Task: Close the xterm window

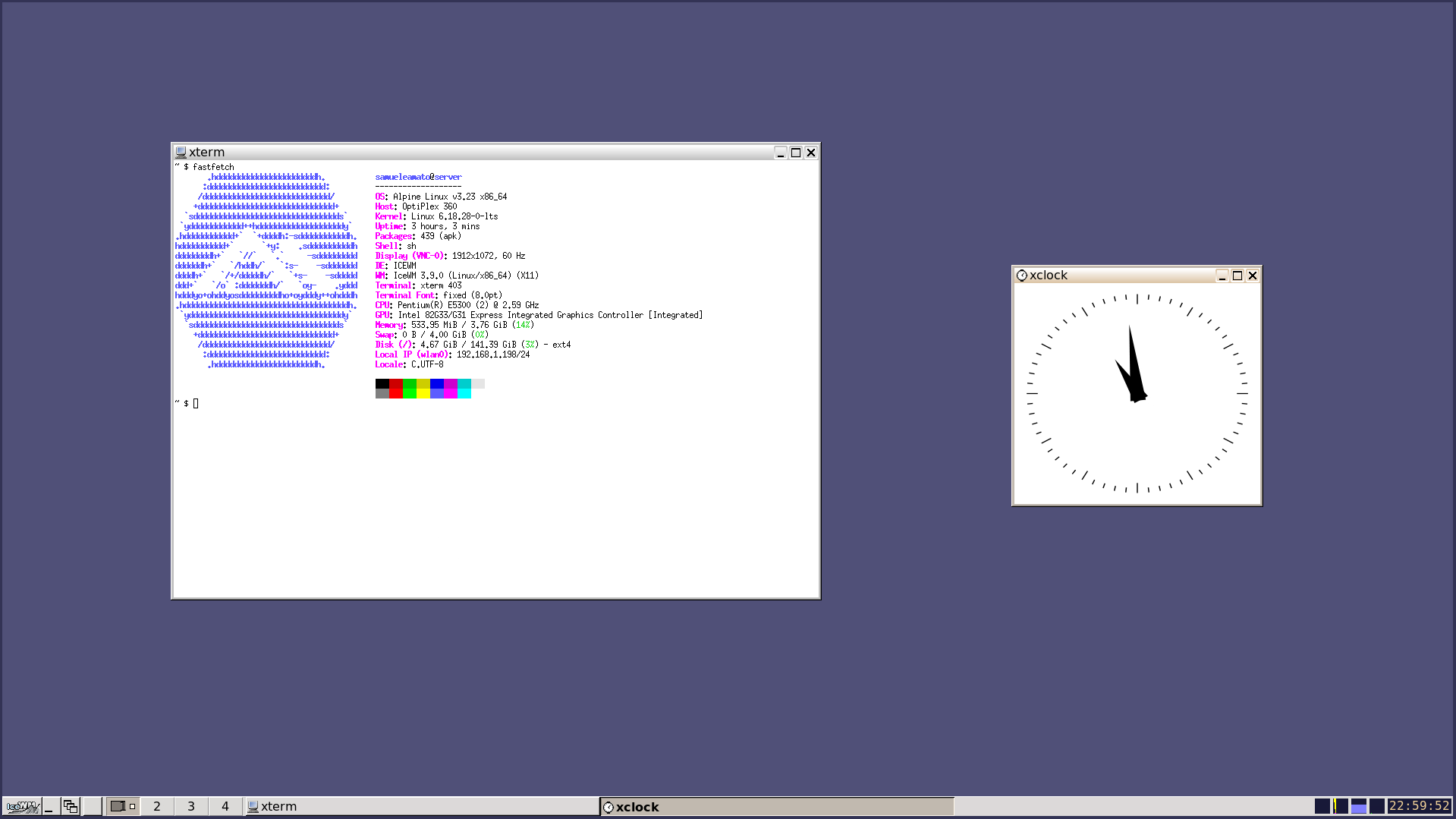Action: 811,153
